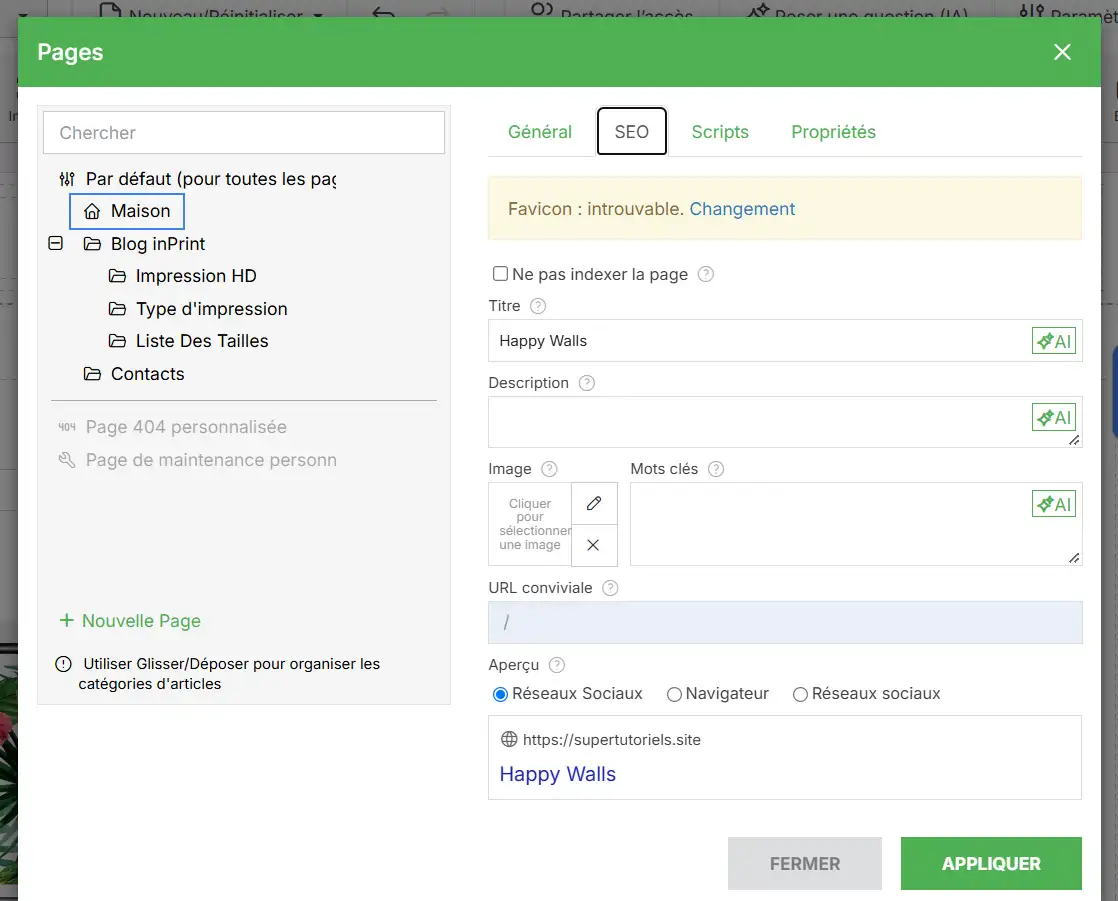This screenshot has width=1118, height=901.
Task: Open the Propriétés tab
Action: [x=834, y=132]
